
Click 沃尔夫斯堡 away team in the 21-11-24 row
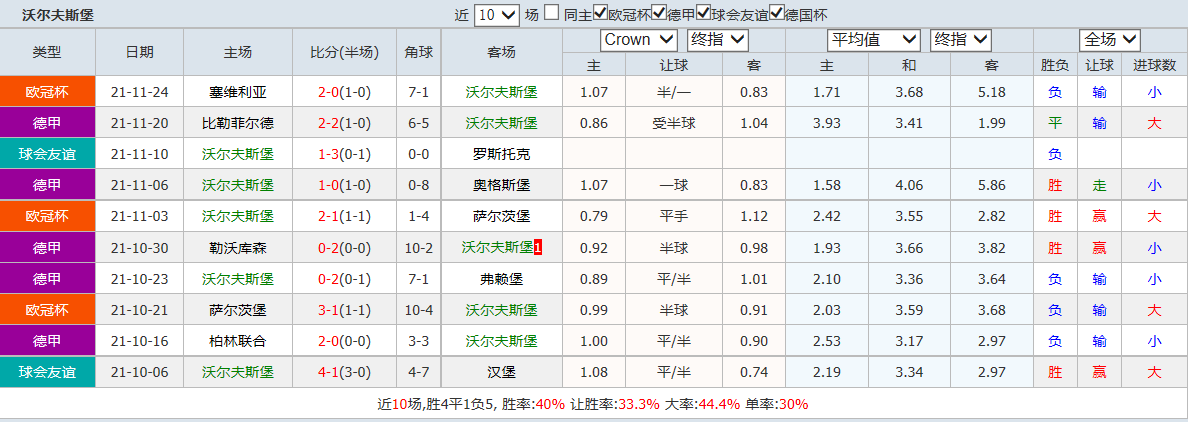pos(502,93)
